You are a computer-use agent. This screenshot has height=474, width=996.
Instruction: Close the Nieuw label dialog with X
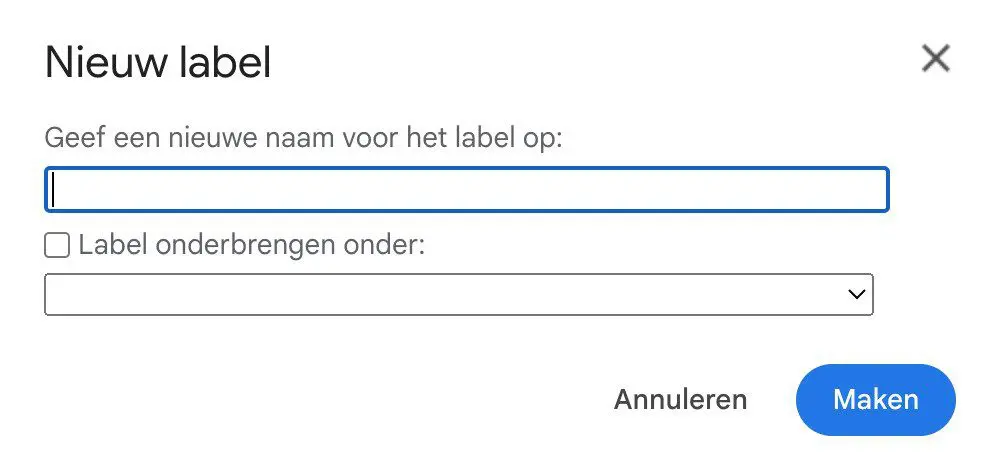pos(936,58)
